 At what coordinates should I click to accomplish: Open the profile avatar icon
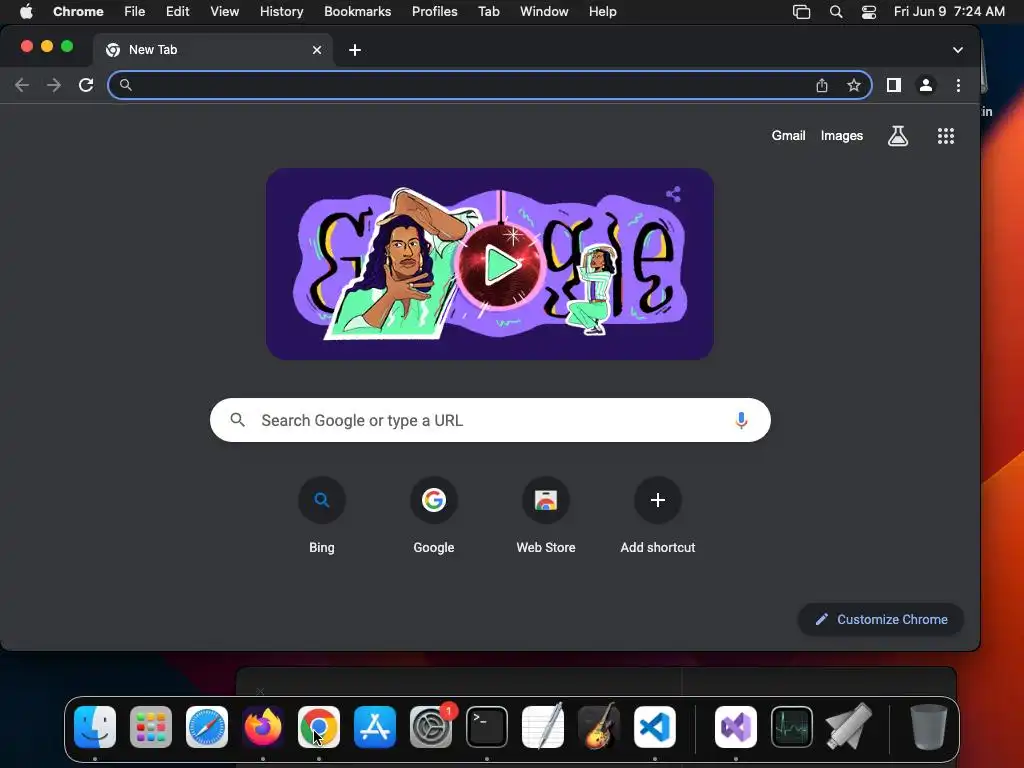(x=925, y=85)
